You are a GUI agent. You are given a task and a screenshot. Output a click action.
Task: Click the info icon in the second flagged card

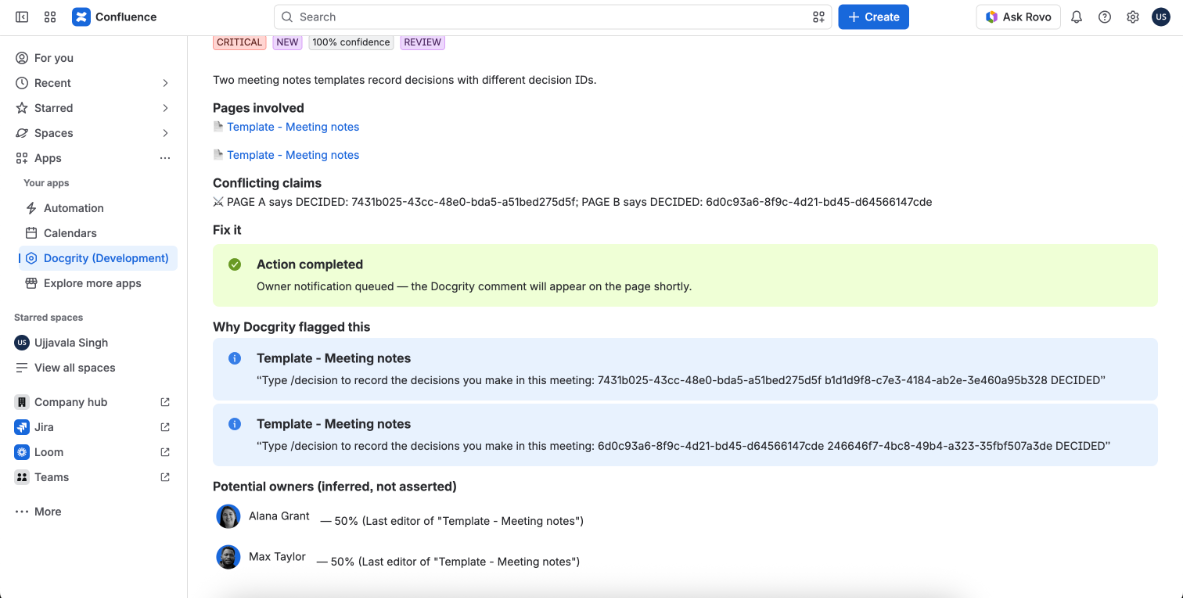[235, 424]
